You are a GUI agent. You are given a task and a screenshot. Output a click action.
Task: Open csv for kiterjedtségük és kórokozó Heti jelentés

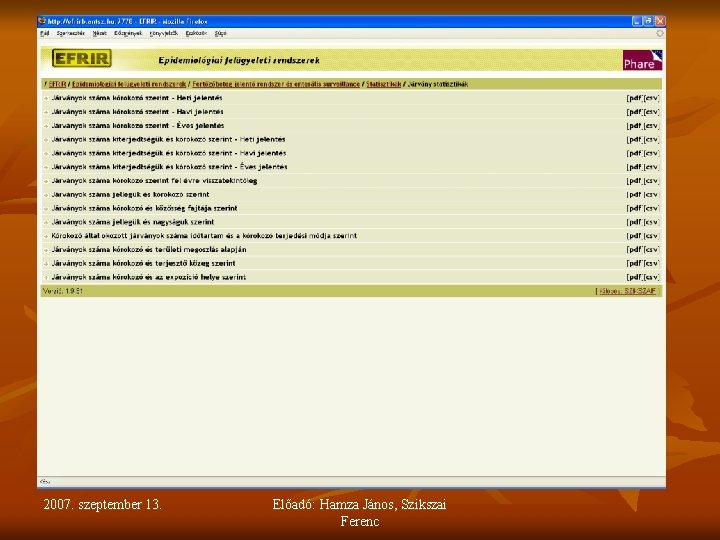point(651,139)
